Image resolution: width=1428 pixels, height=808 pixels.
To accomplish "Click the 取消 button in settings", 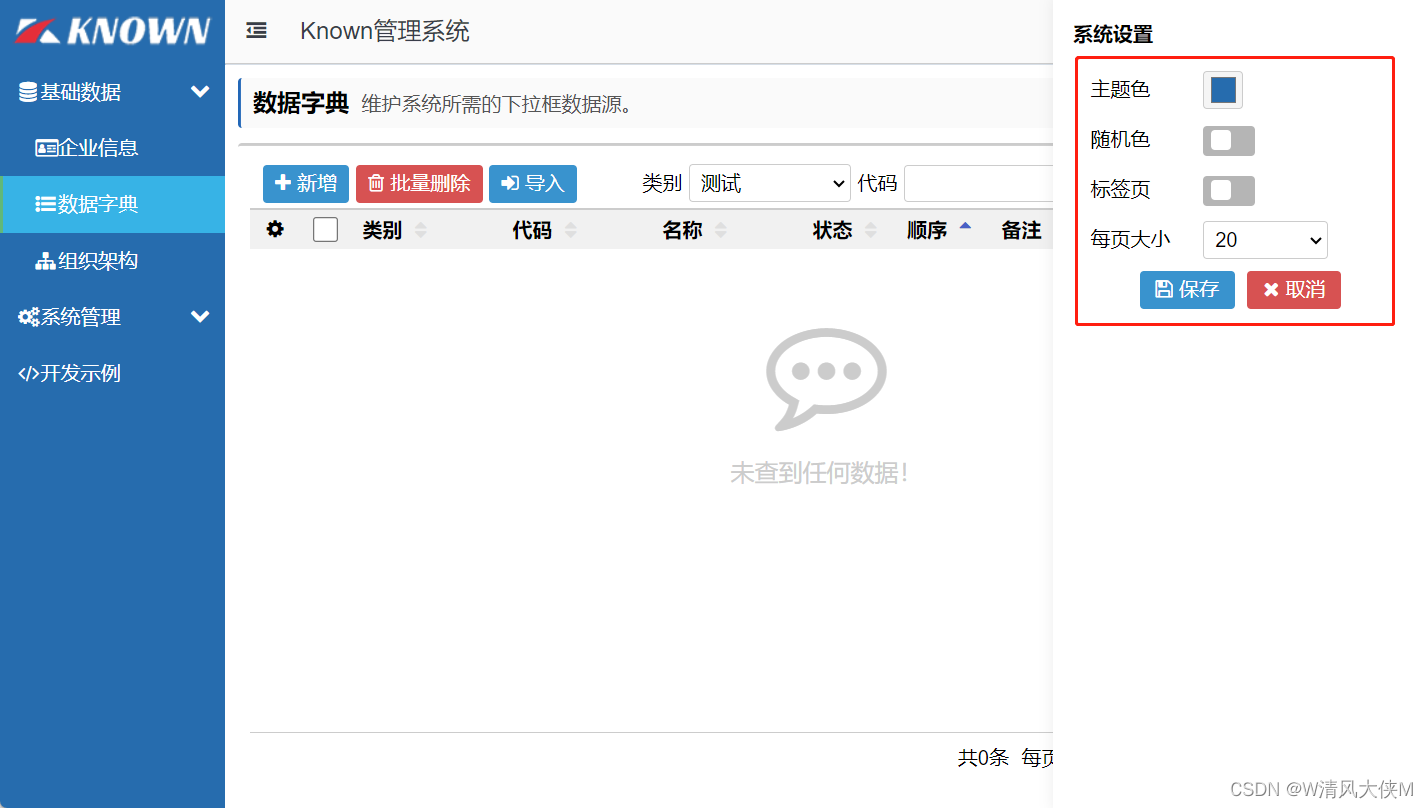I will (1294, 290).
